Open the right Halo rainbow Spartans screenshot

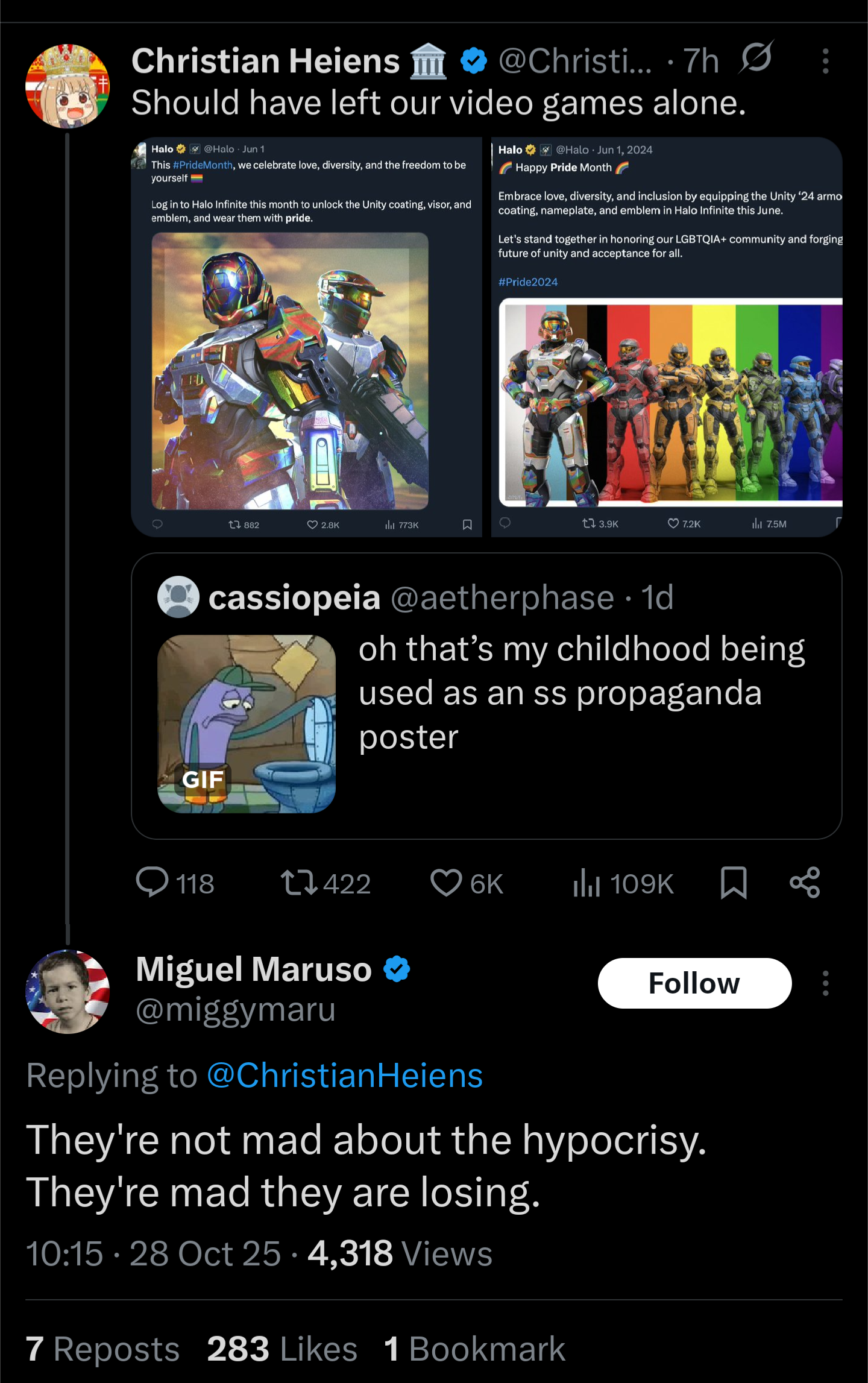tap(667, 336)
